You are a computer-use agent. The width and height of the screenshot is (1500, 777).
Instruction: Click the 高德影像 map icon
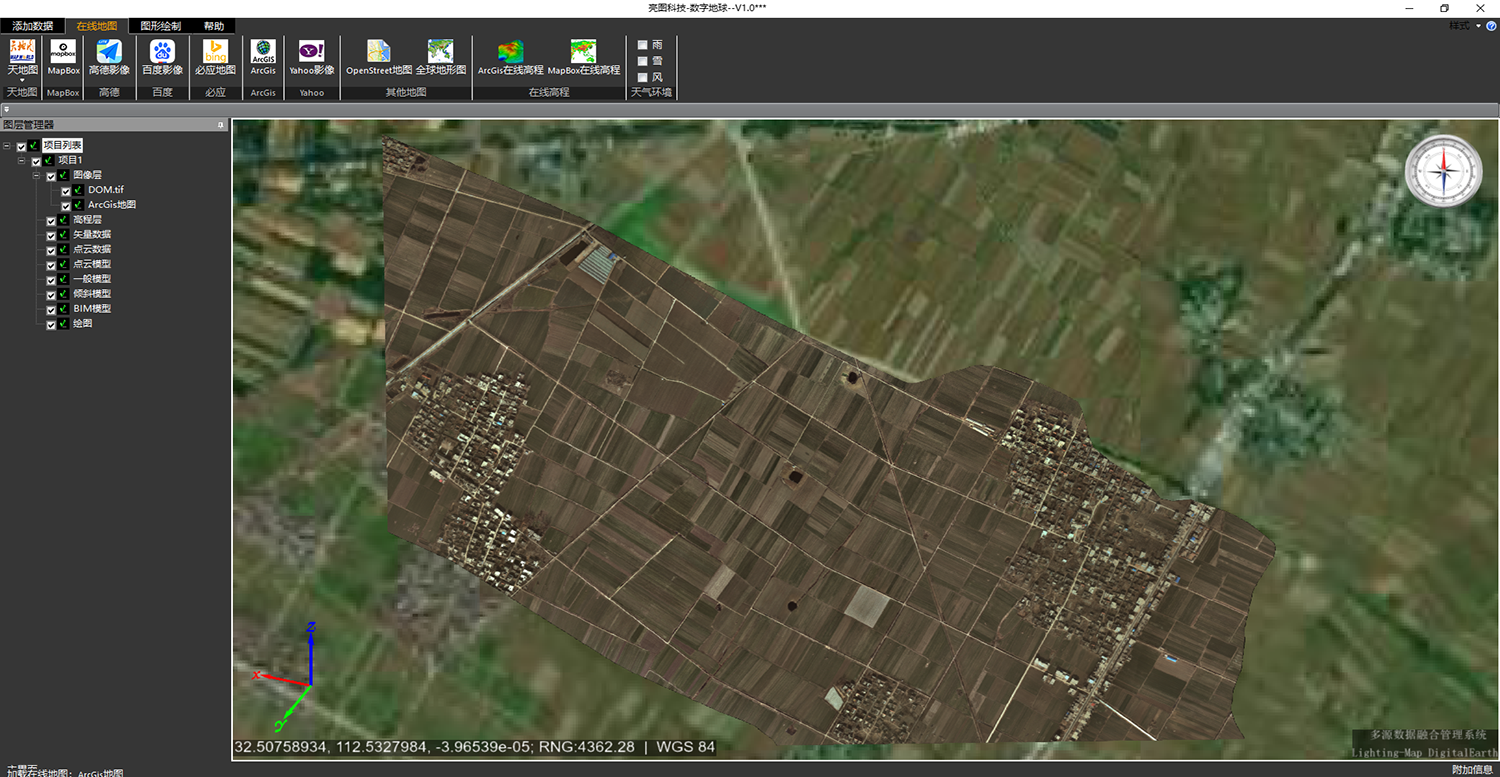click(x=109, y=57)
